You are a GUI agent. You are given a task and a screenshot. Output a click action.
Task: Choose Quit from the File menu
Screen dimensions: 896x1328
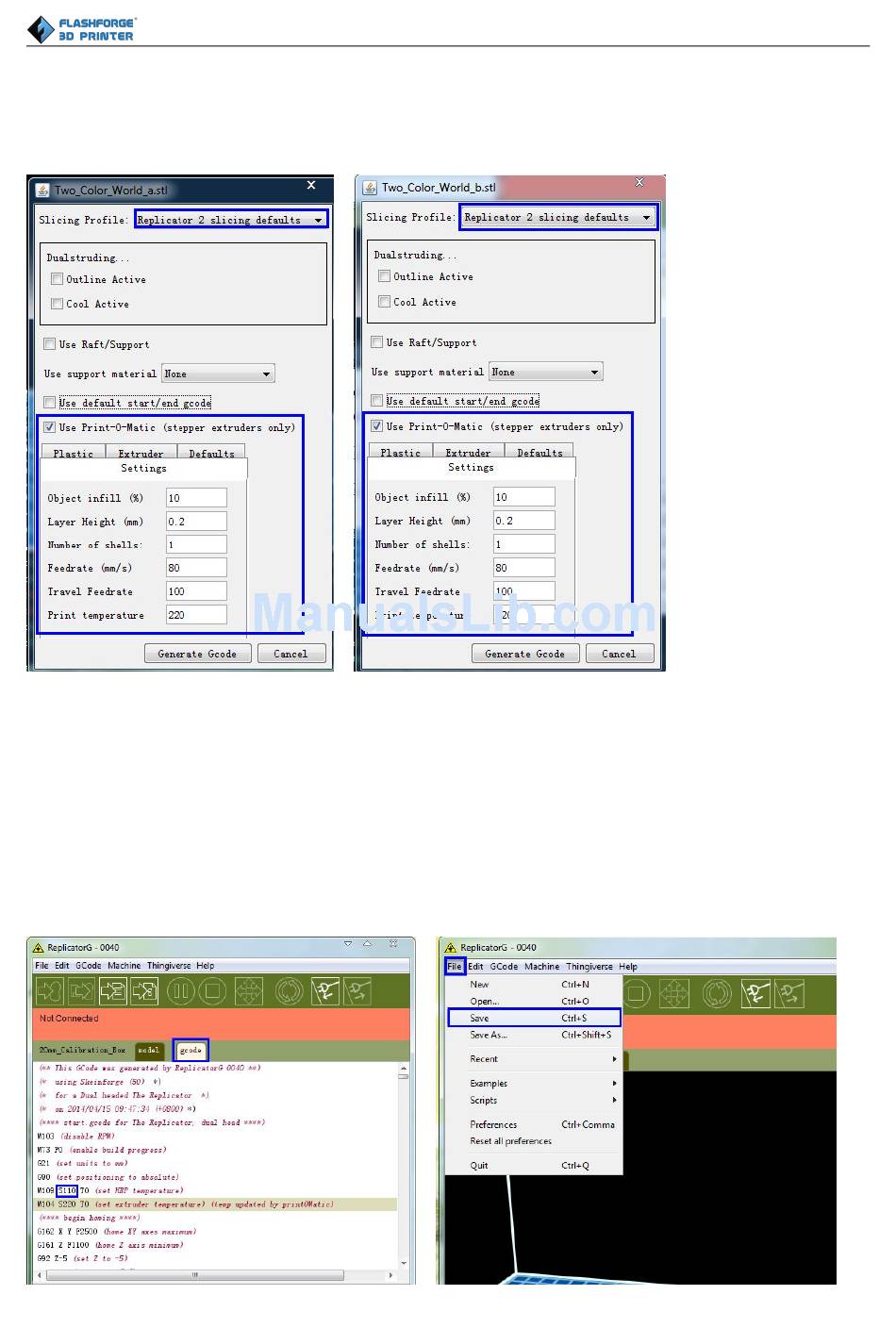pyautogui.click(x=534, y=1166)
